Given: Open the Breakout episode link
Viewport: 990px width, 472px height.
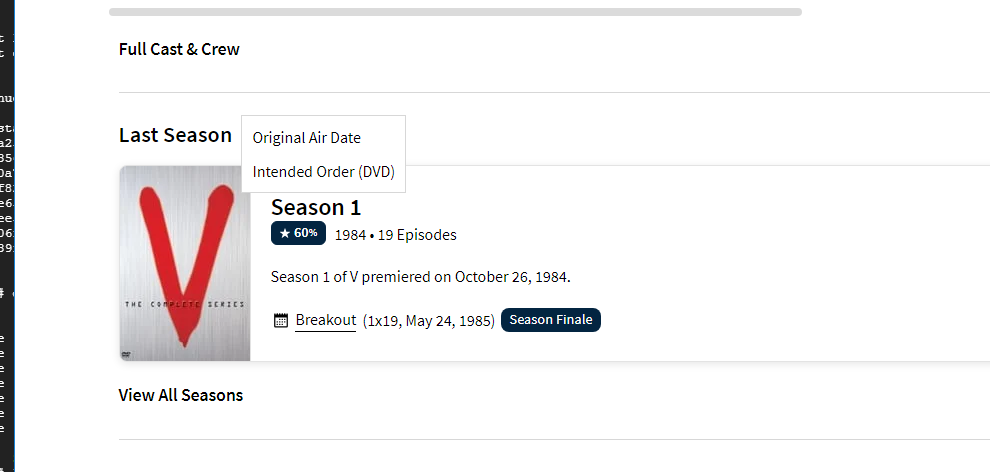Looking at the screenshot, I should tap(325, 320).
